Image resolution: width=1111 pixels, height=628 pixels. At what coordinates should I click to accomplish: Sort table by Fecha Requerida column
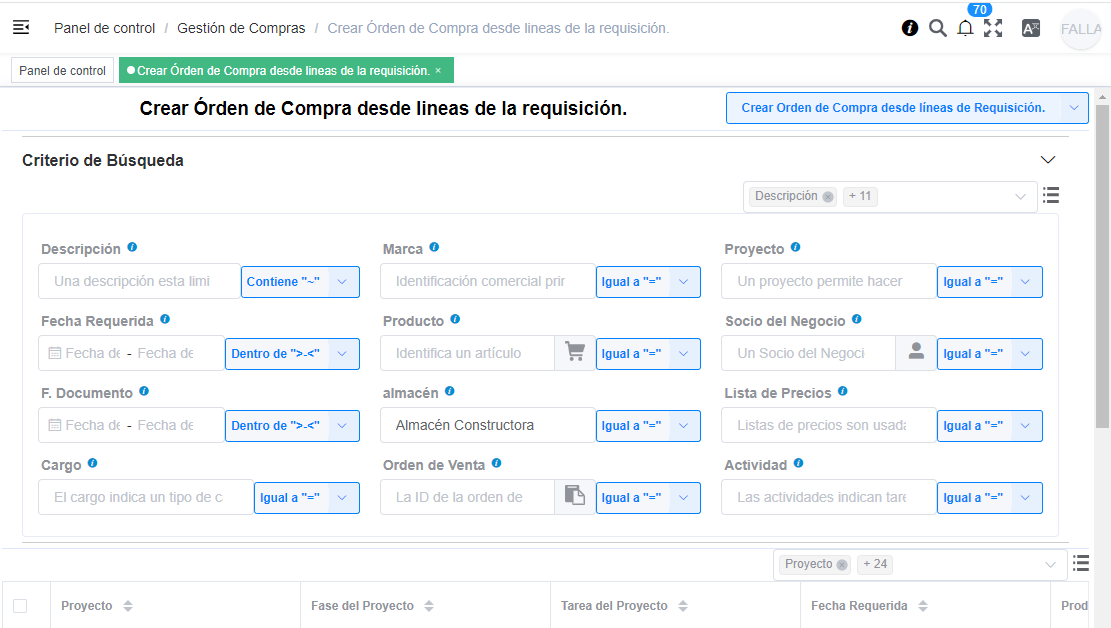pyautogui.click(x=923, y=606)
